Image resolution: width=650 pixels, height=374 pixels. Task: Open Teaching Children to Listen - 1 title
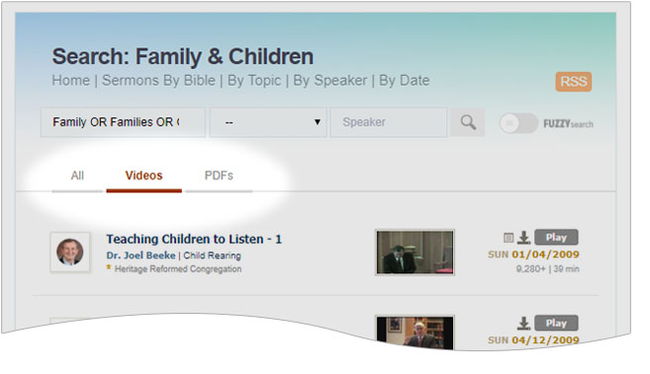194,239
